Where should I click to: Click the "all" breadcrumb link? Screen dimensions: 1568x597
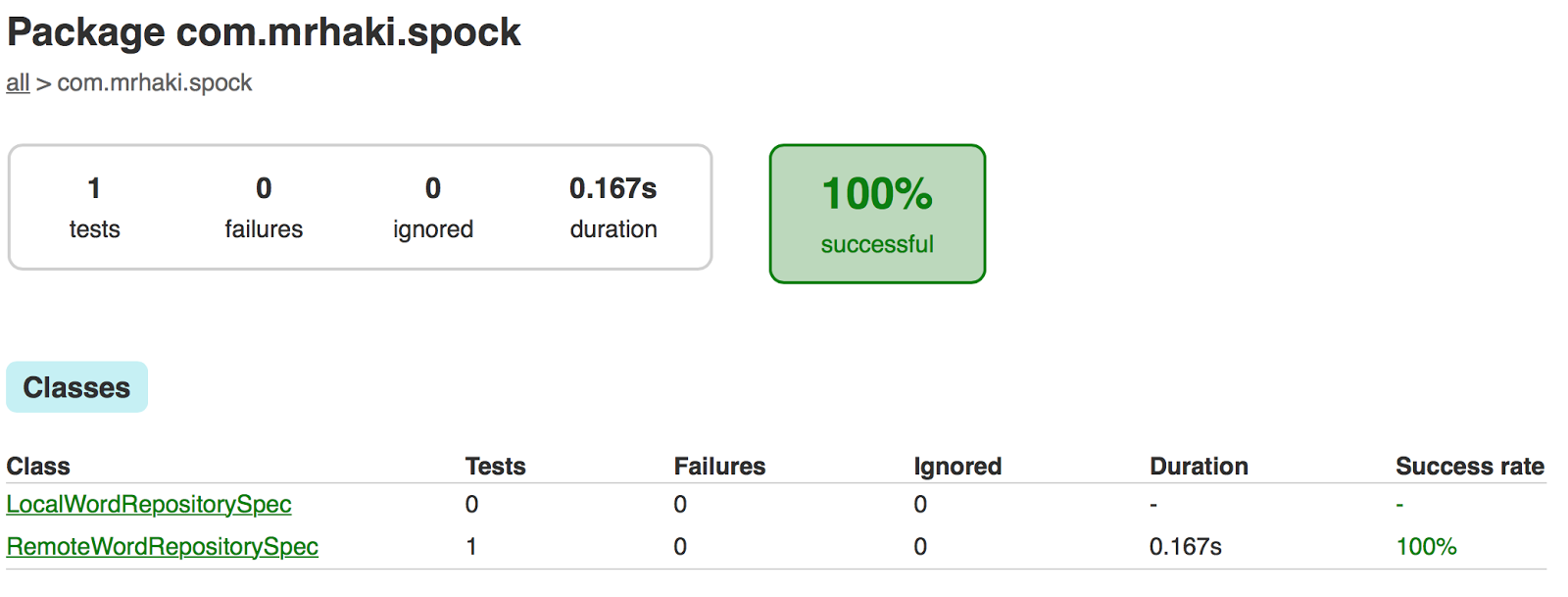point(18,83)
